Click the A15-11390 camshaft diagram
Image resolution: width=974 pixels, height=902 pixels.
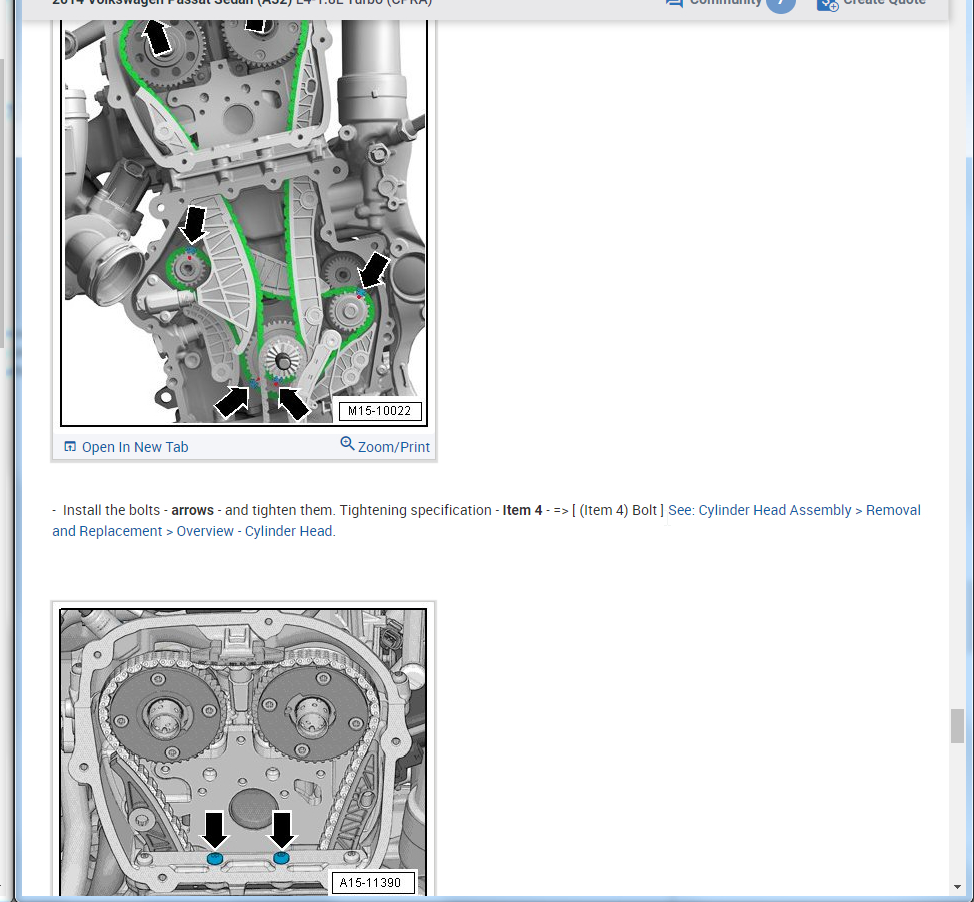(243, 752)
